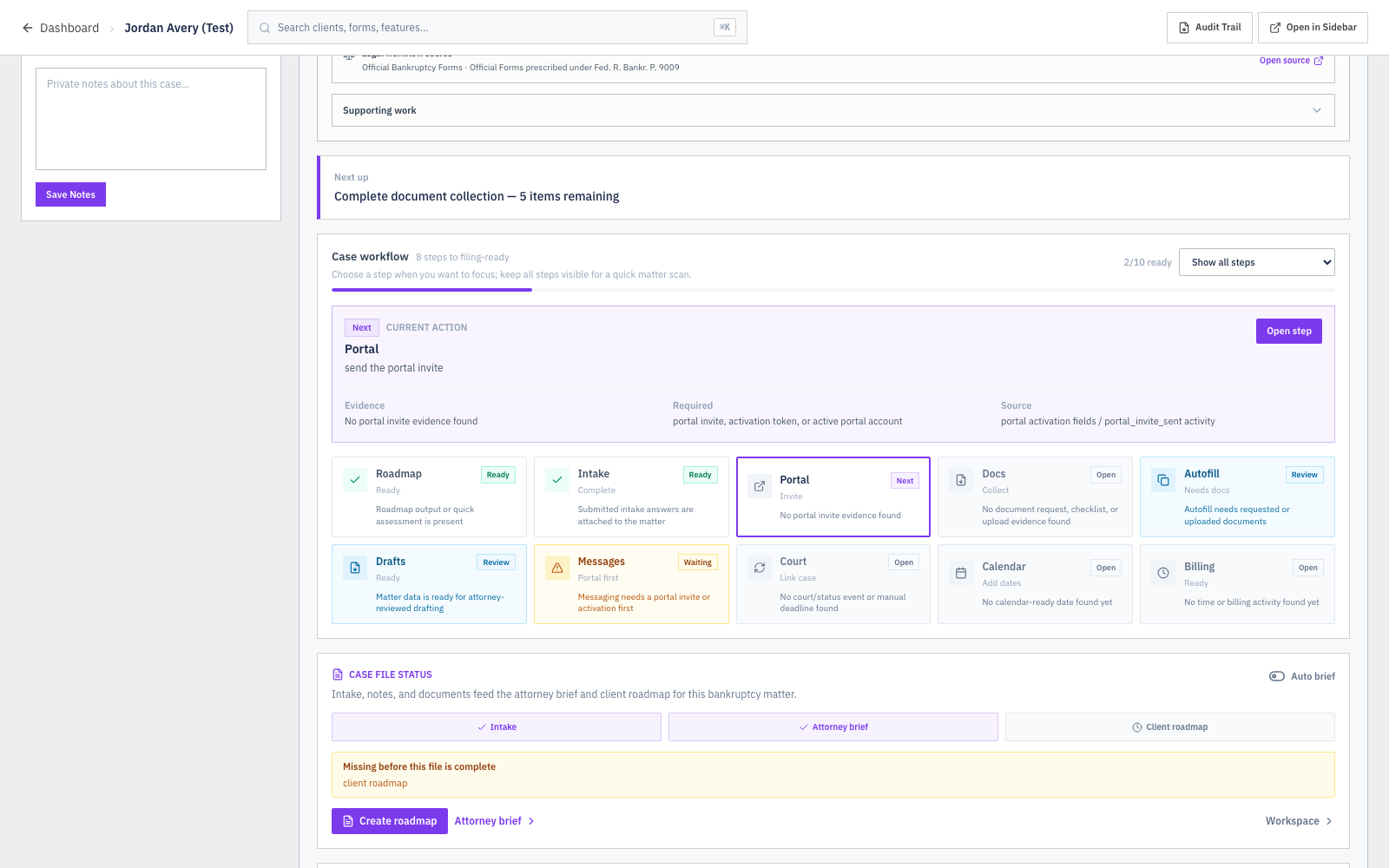Click the Next badge beside Current Action
The image size is (1389, 868).
362,328
